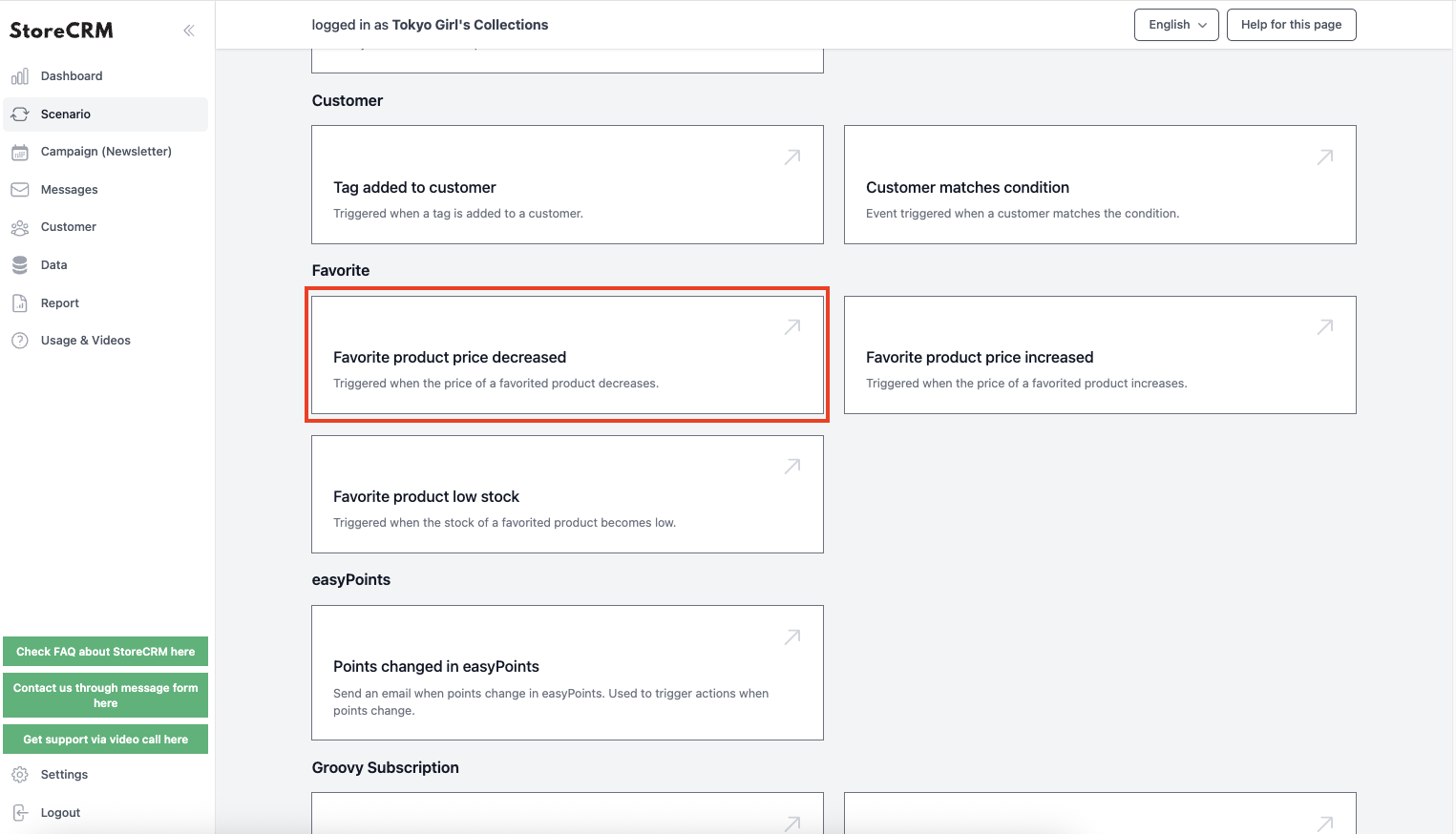Choose Favorite product price decreased trigger title

[450, 358]
